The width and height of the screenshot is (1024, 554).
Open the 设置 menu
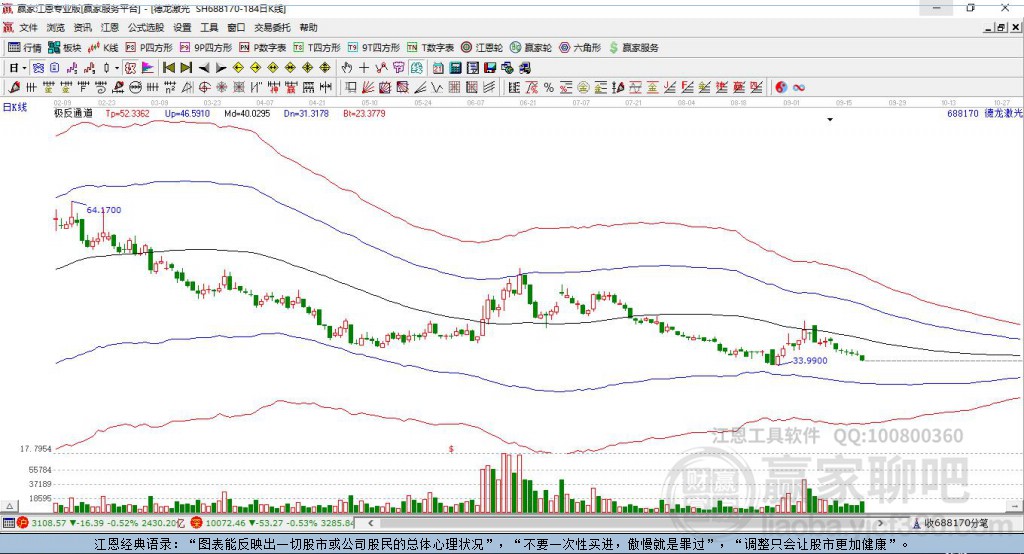182,27
